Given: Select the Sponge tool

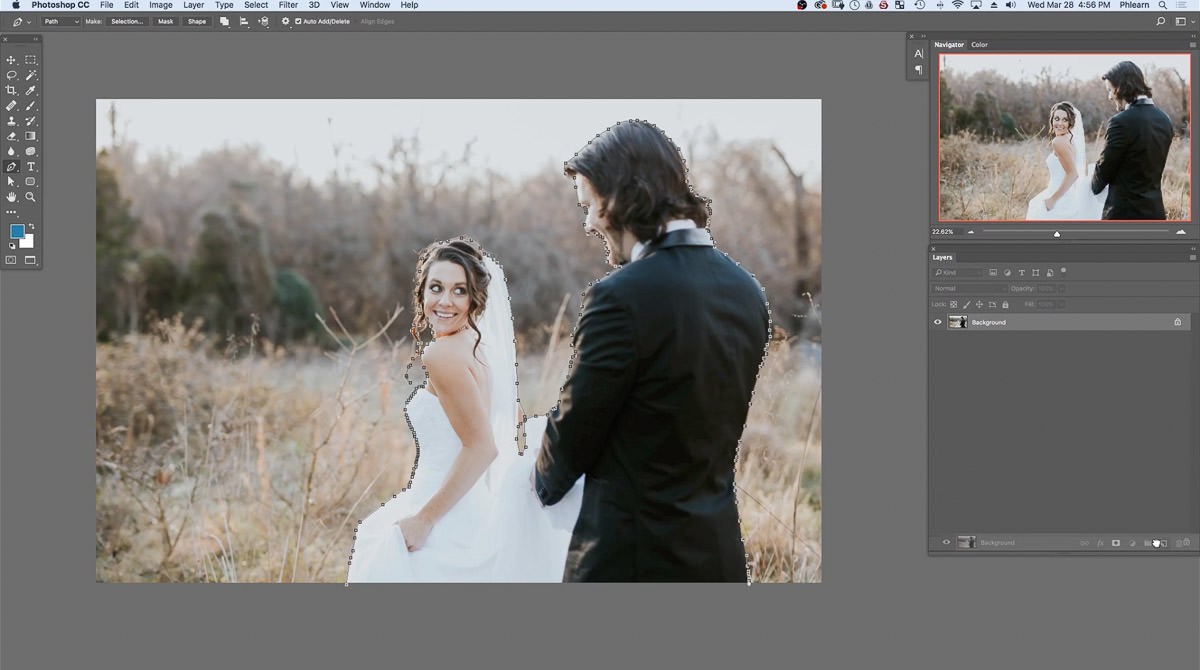Looking at the screenshot, I should click(x=31, y=152).
